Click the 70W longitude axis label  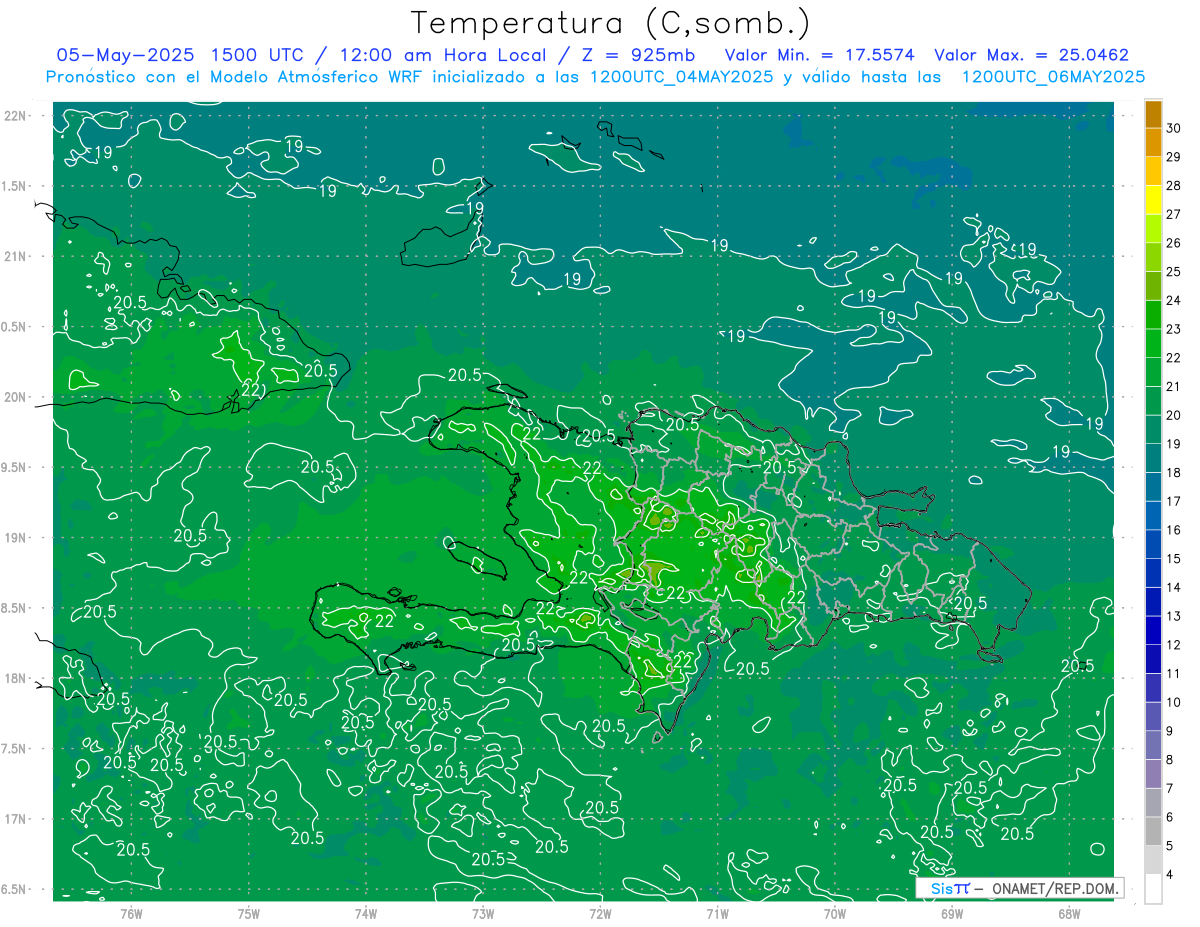(835, 913)
